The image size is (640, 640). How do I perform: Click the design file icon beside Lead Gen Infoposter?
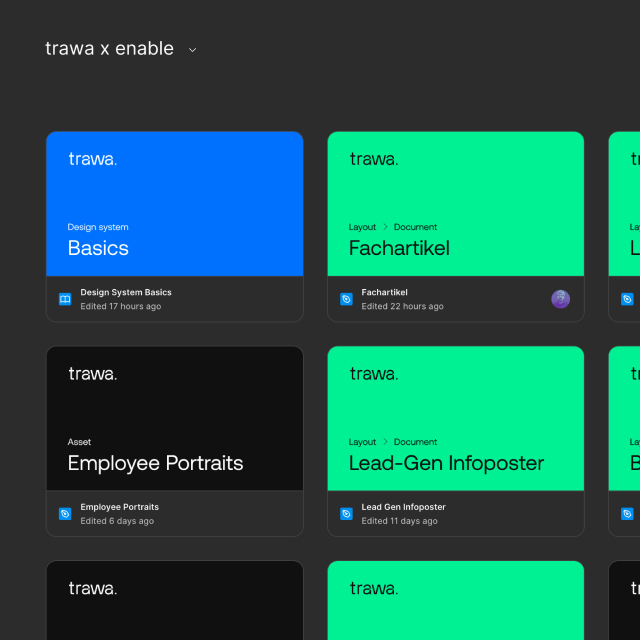click(x=346, y=513)
